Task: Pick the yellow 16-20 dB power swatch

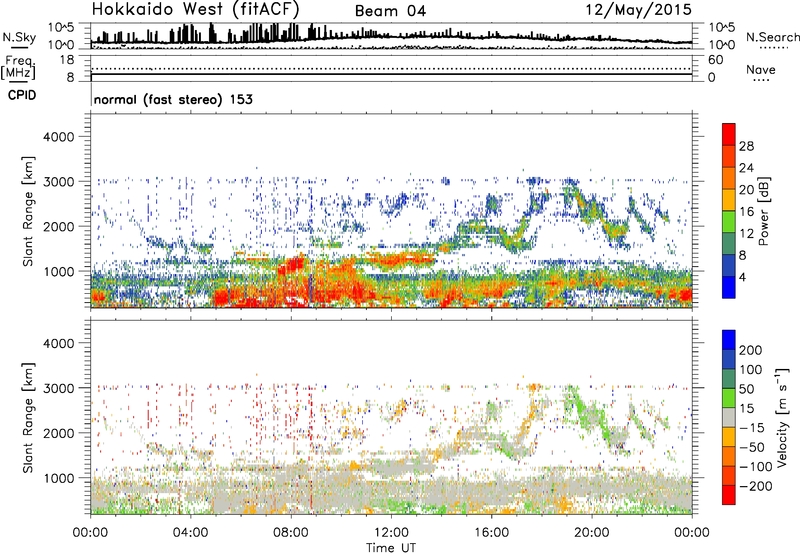Action: click(x=729, y=200)
